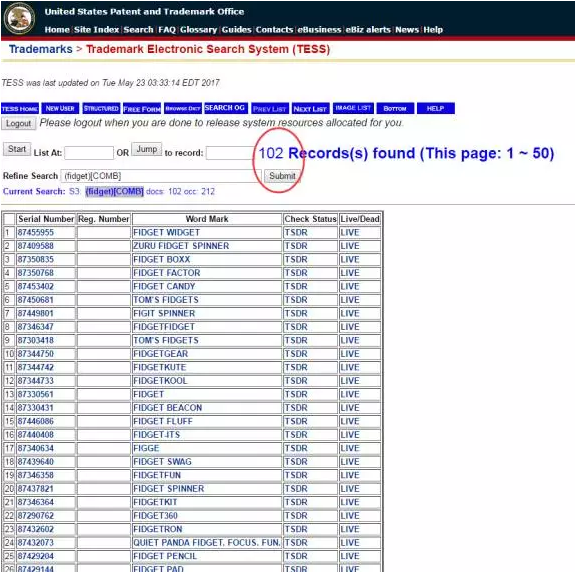Image resolution: width=575 pixels, height=573 pixels.
Task: Open the ZURU FIDGET SPINNER word mark
Action: coord(181,246)
